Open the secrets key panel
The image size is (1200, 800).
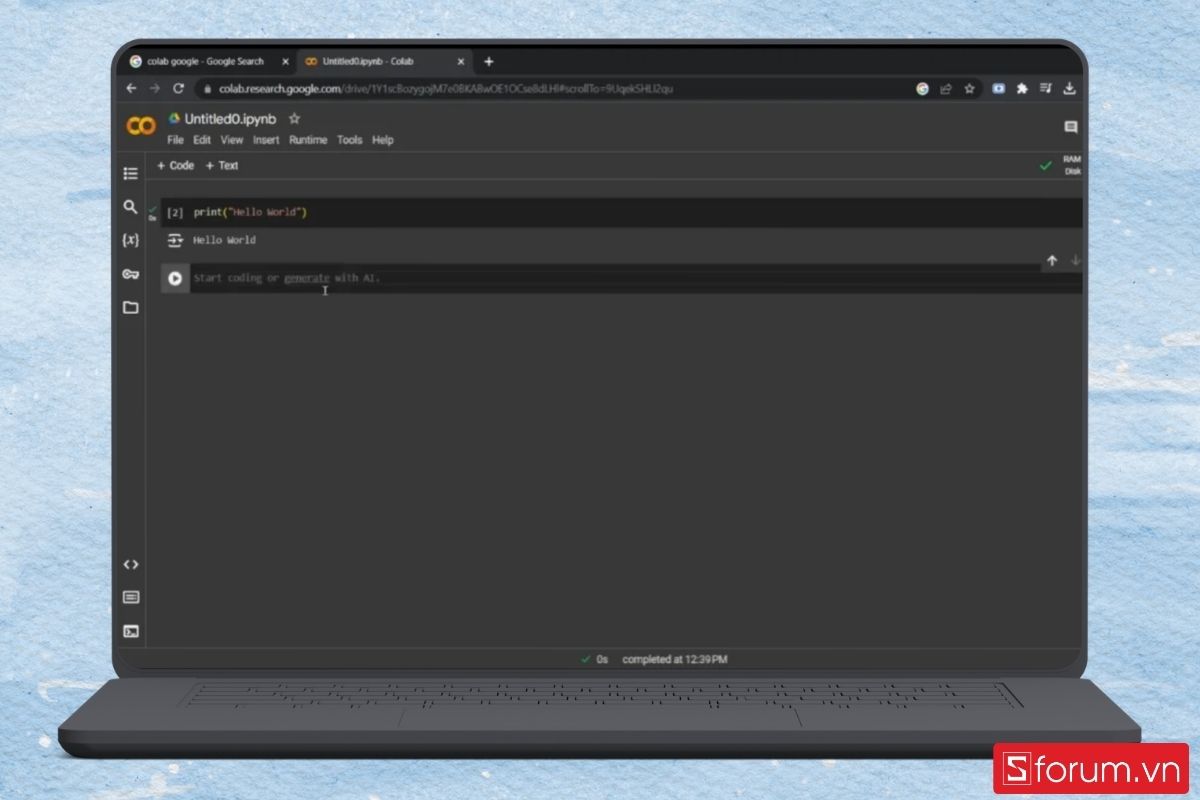(x=130, y=274)
